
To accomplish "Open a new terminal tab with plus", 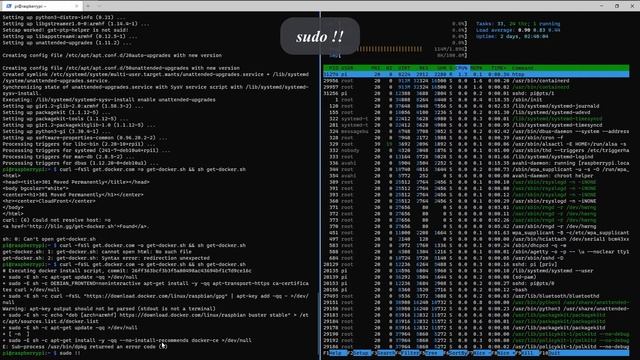I will [88, 6].
